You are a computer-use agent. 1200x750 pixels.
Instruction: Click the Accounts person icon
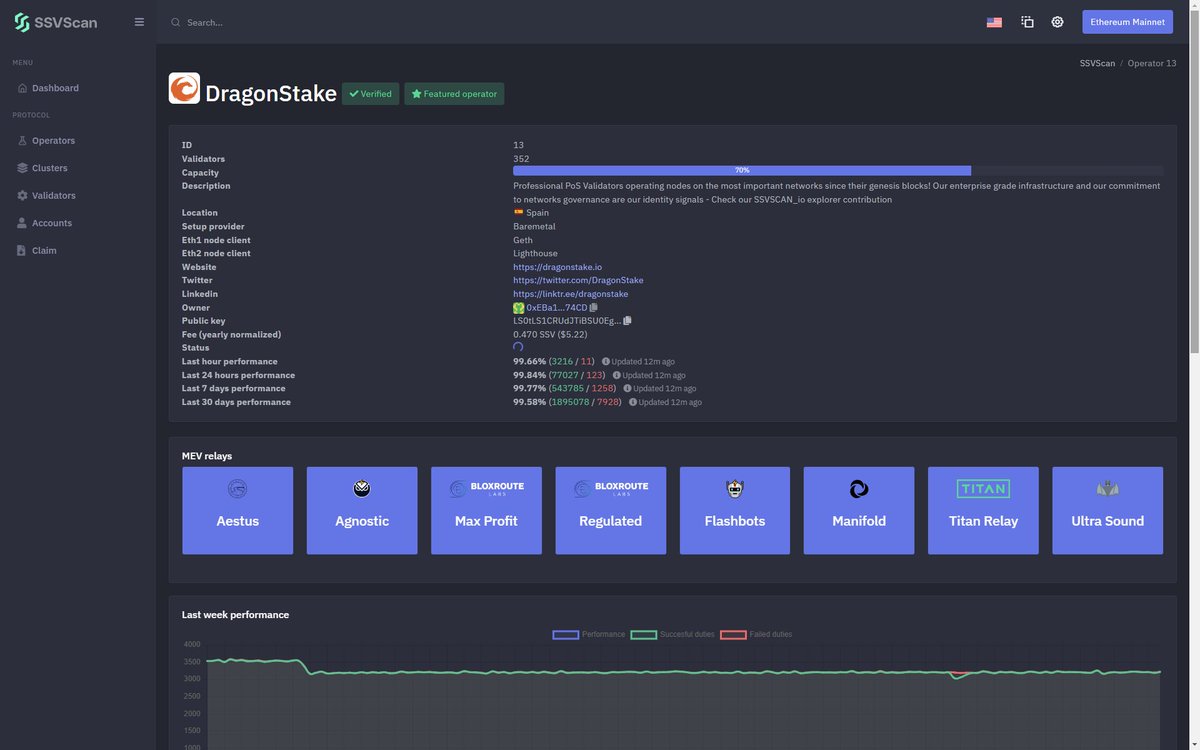[x=23, y=223]
